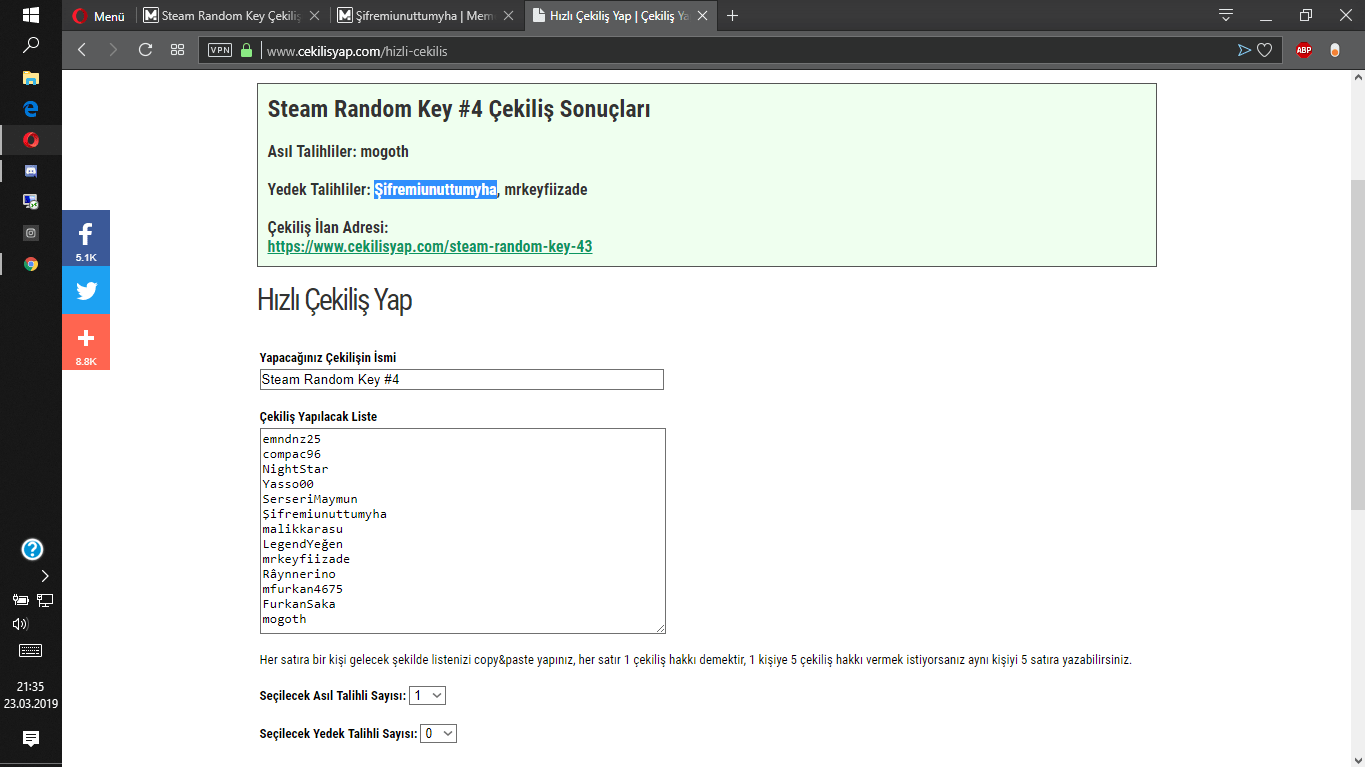This screenshot has height=767, width=1365.
Task: Click inside the Çekiliş Yapılacak Liste textarea
Action: [x=462, y=531]
